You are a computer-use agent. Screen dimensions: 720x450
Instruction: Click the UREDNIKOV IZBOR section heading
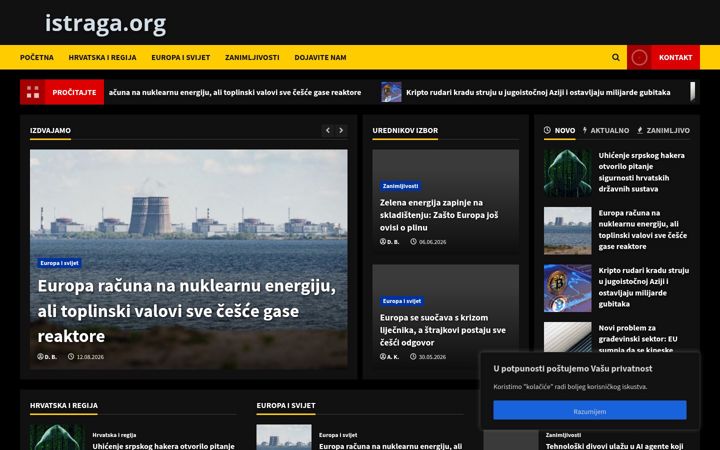(x=405, y=130)
